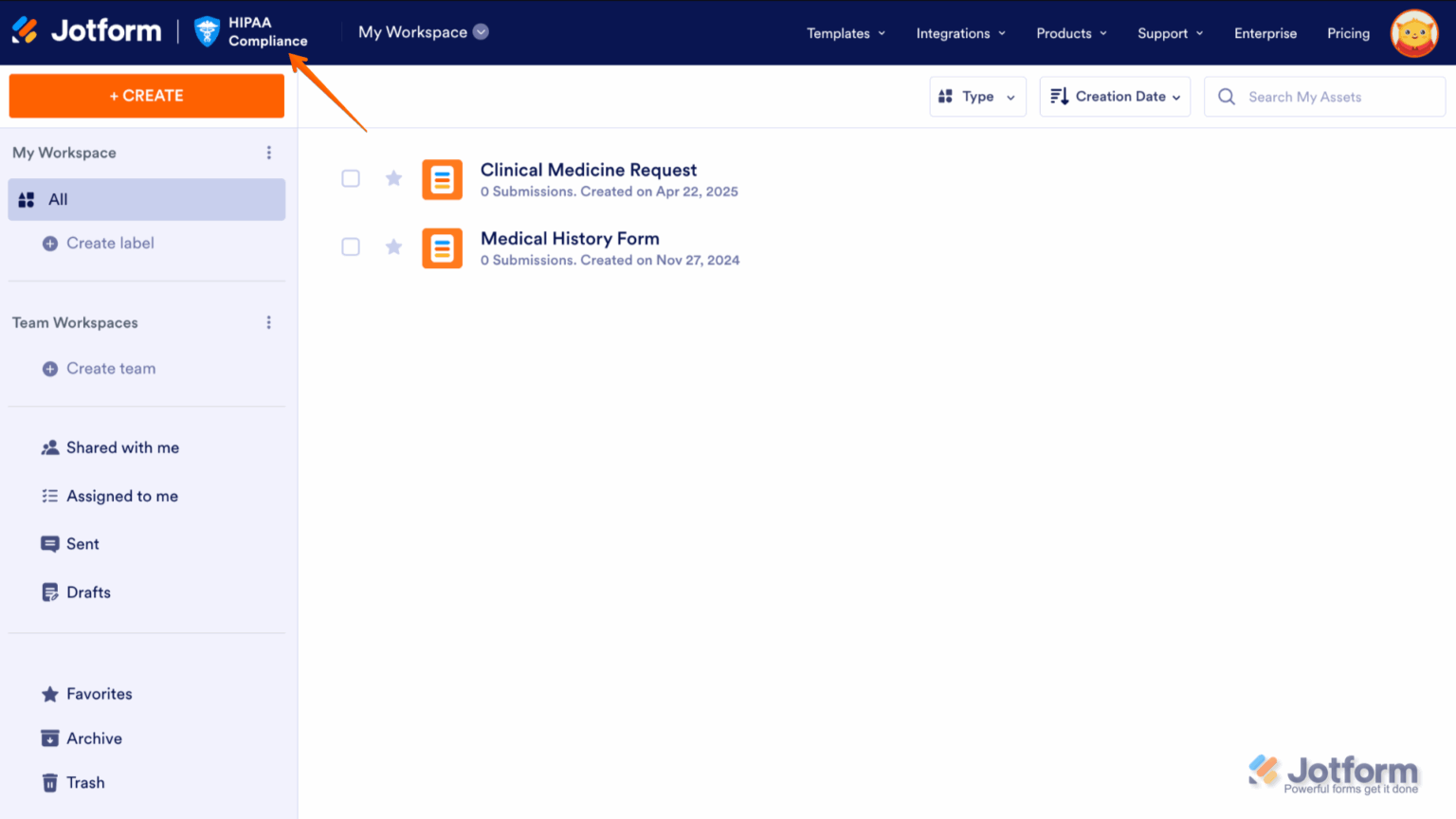
Task: Open the Drafts section
Action: coord(88,591)
